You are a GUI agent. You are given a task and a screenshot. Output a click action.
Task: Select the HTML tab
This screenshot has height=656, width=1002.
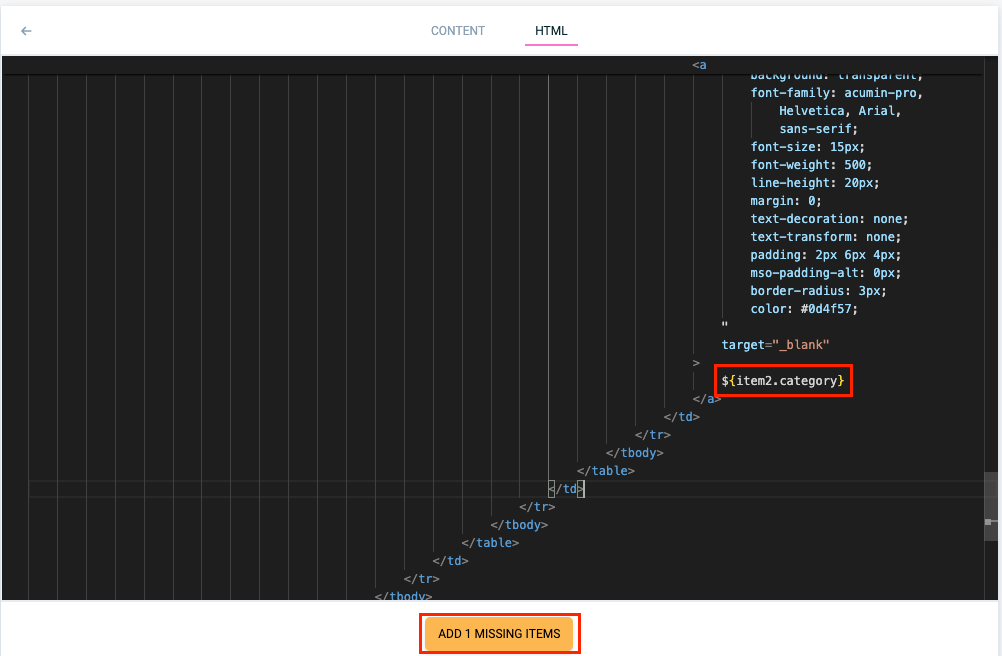coord(551,31)
